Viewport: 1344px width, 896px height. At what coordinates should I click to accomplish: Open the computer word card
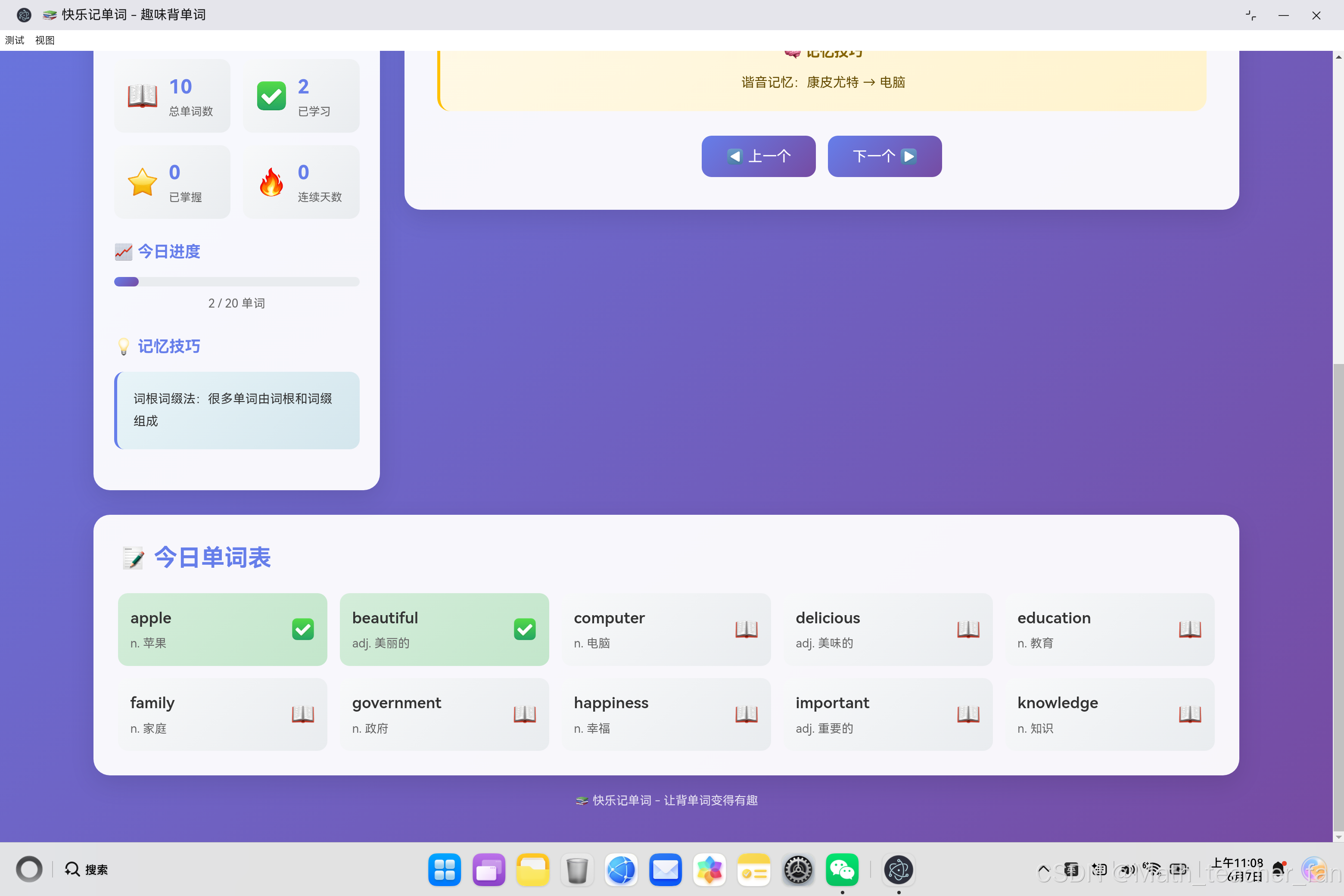(x=666, y=629)
